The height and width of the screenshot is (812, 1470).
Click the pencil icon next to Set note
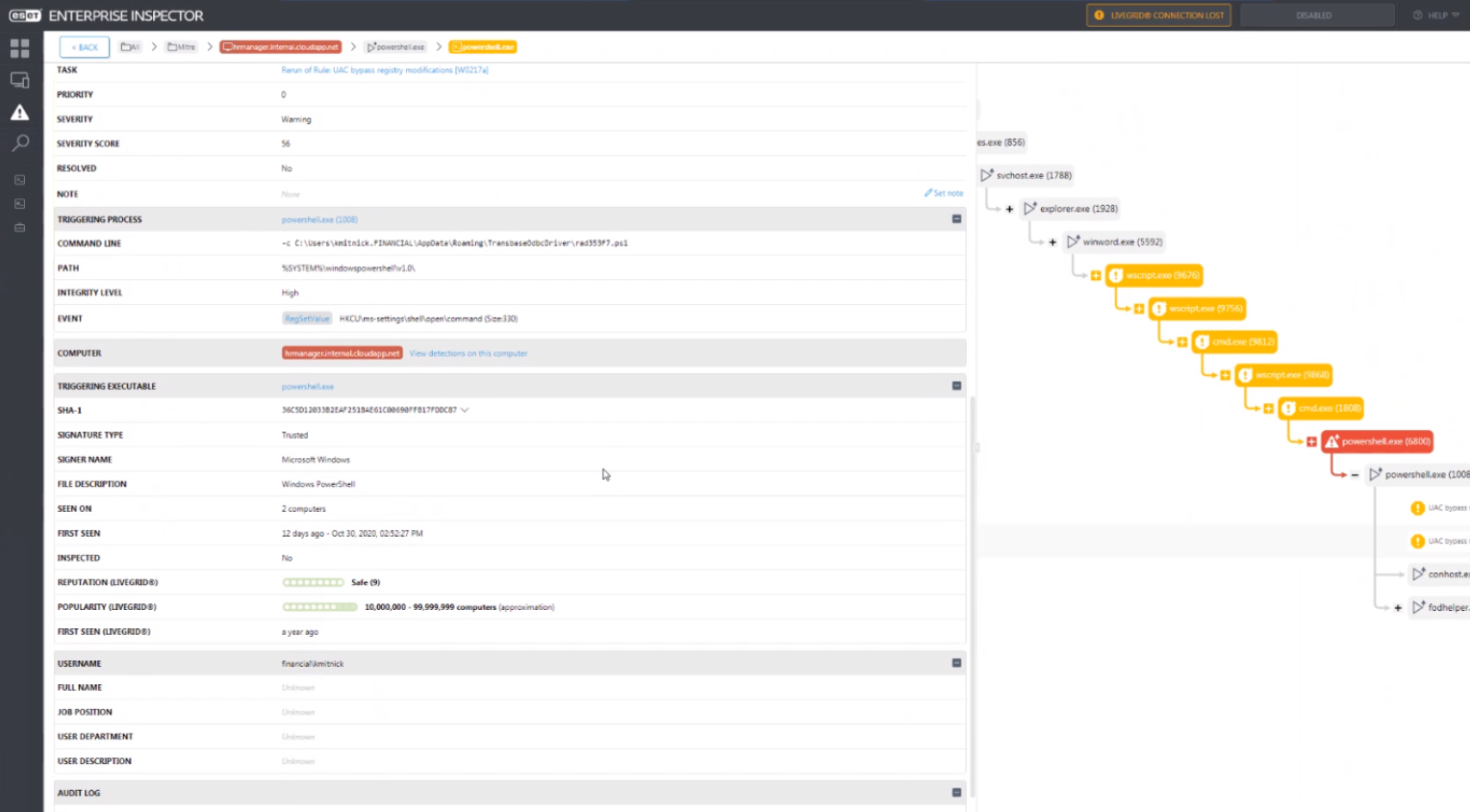(928, 193)
